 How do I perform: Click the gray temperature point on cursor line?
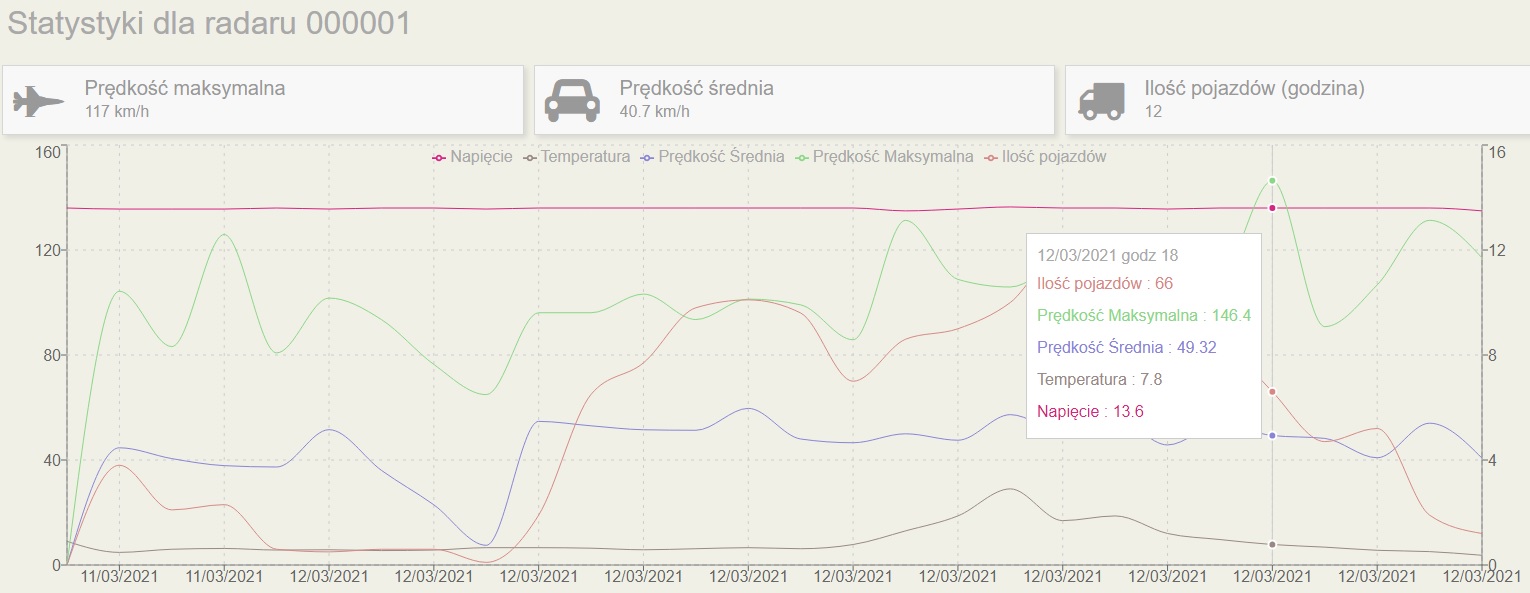(1272, 544)
